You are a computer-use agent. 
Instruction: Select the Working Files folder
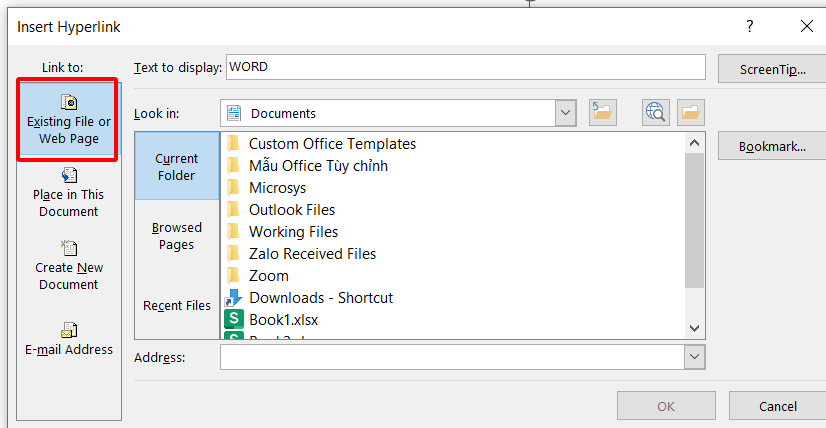coord(292,231)
